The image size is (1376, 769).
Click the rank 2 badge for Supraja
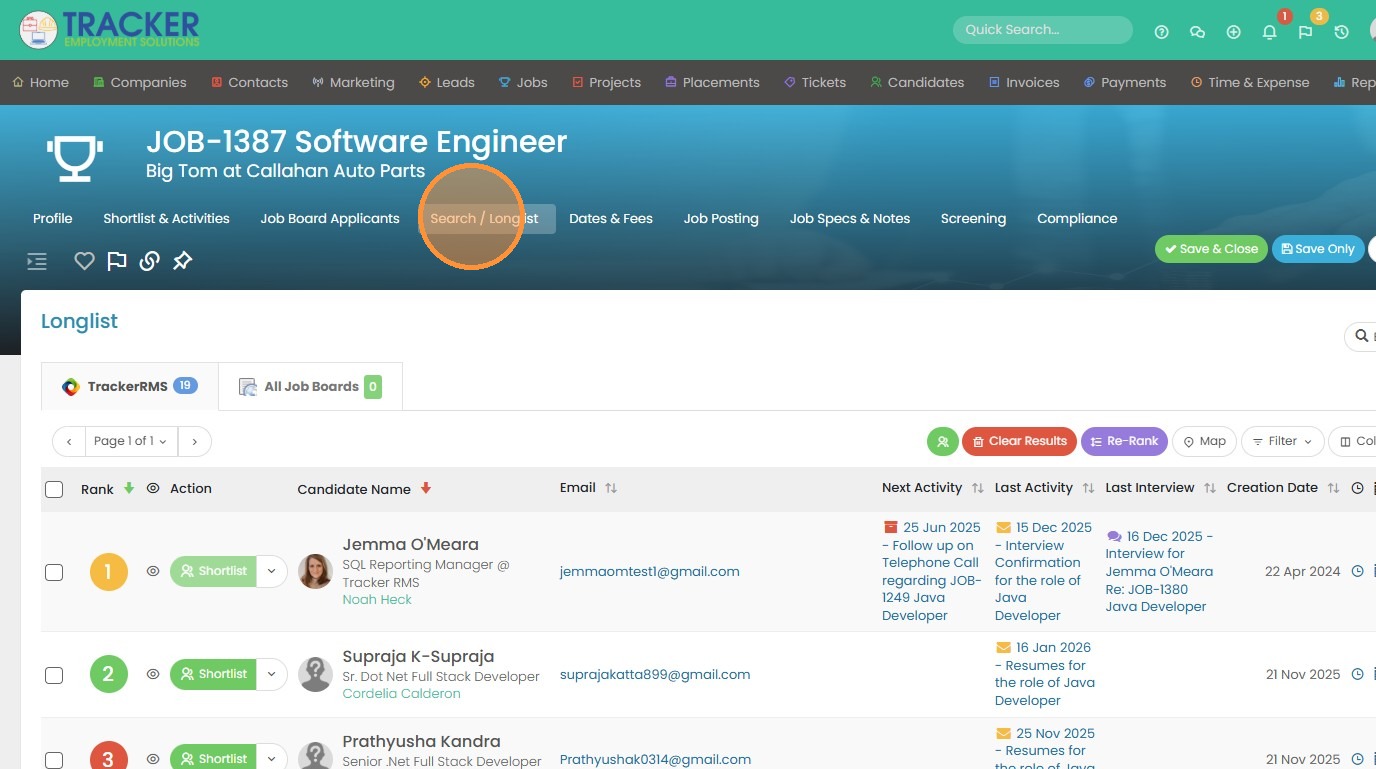(109, 674)
